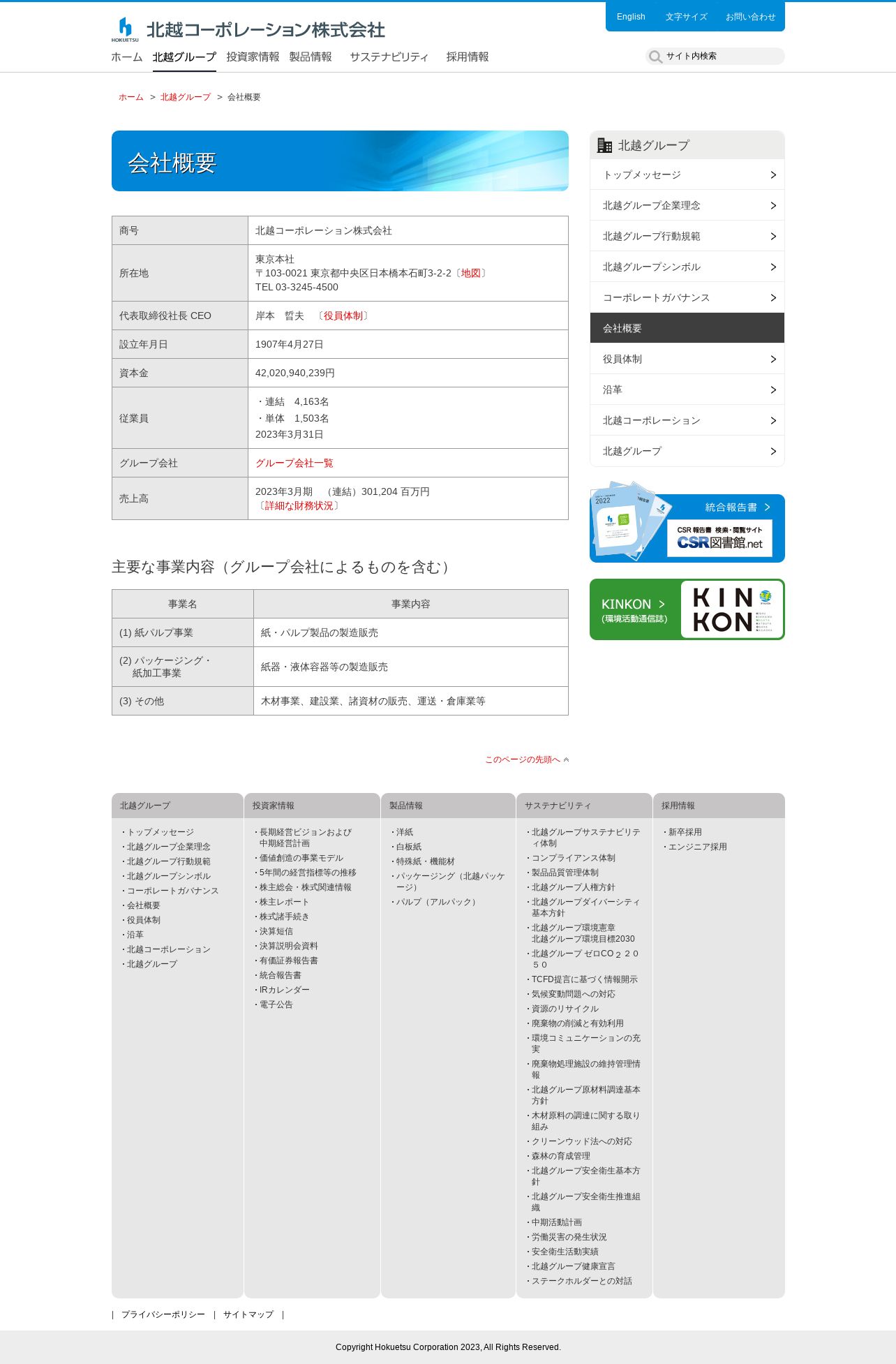Open the 詳細な財務状況 link
The width and height of the screenshot is (896, 1364).
pyautogui.click(x=299, y=505)
